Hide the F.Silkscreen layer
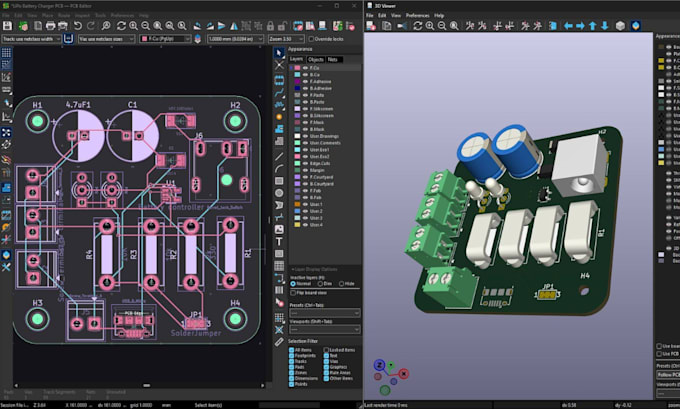The image size is (680, 409). (x=305, y=109)
